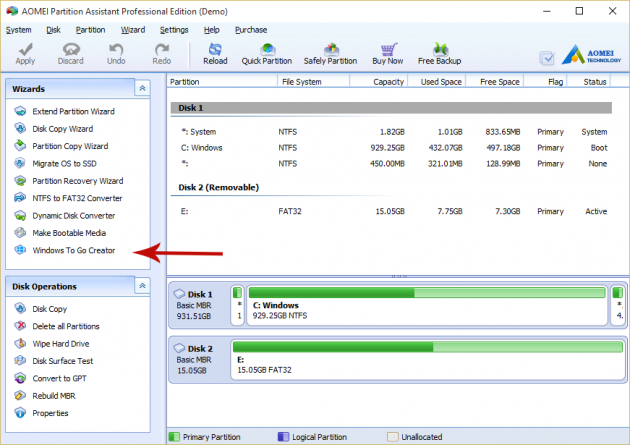The image size is (630, 445).
Task: Collapse the Disk Operations panel
Action: click(x=142, y=287)
